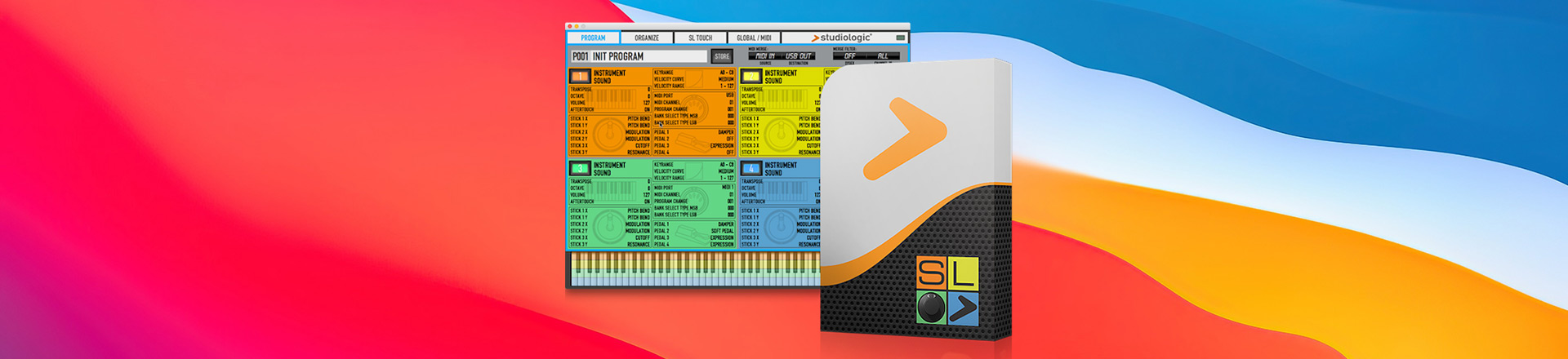Click the INIT PROGRAM name field
Viewport: 1568px width, 359px height.
[x=648, y=56]
